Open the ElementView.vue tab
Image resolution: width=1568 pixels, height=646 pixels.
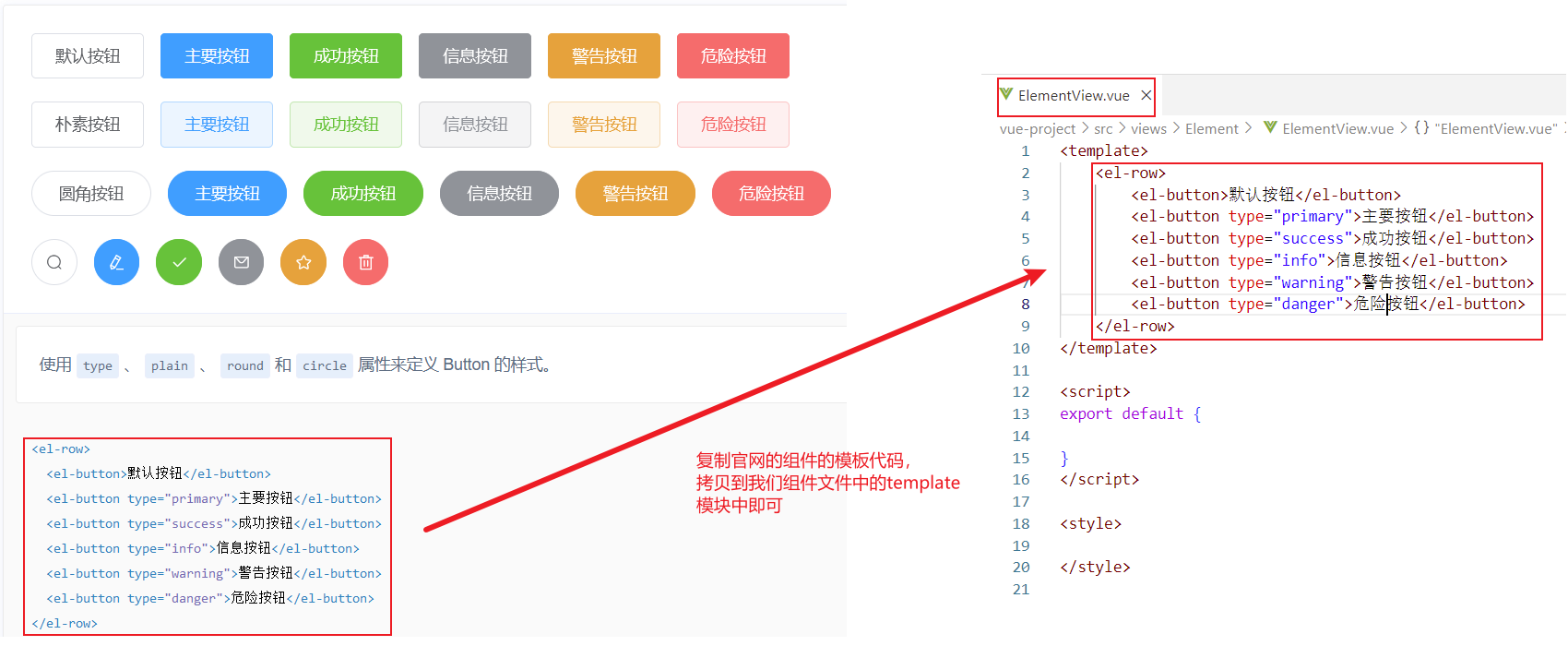(x=1074, y=95)
